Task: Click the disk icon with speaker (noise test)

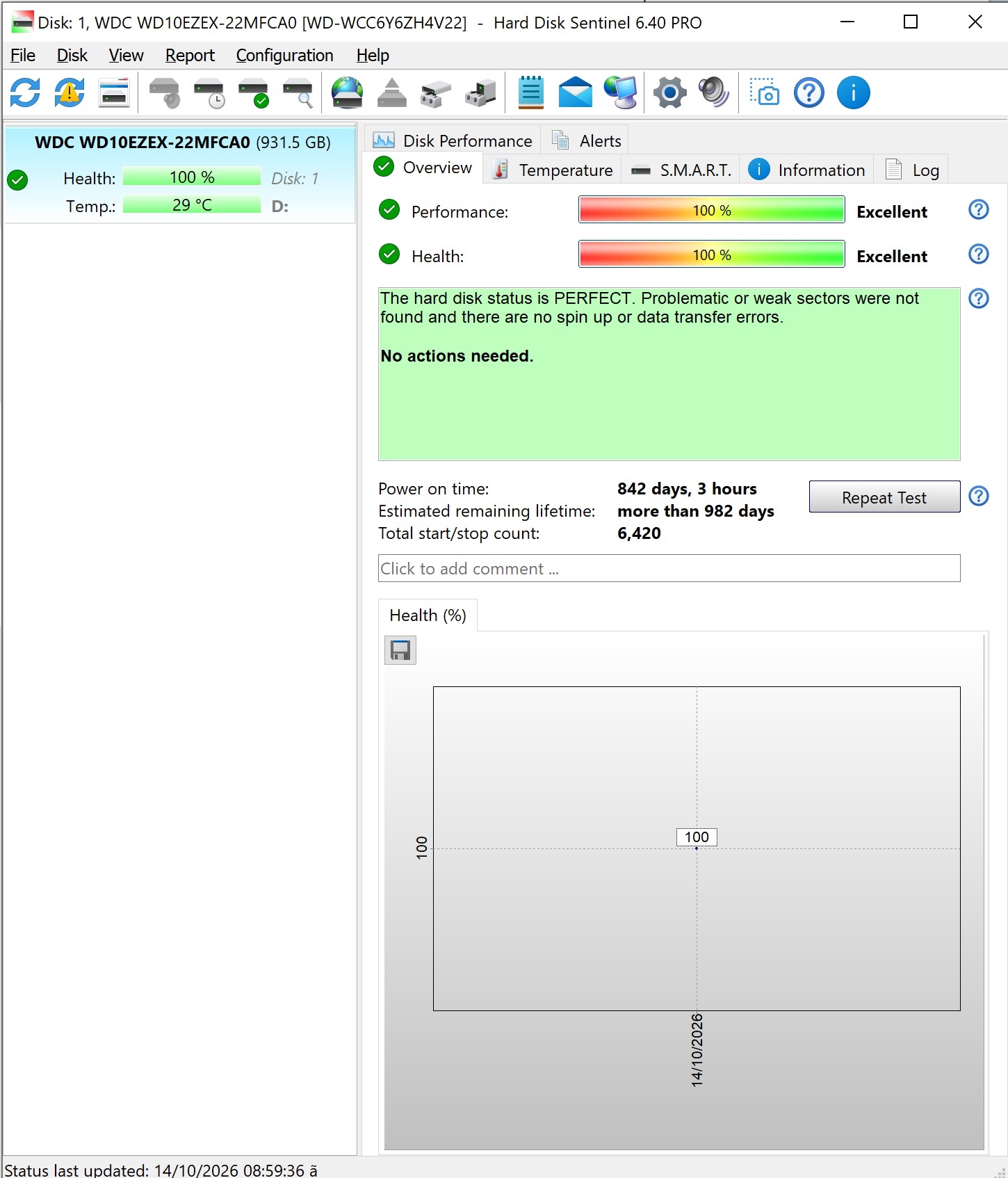Action: 165,92
